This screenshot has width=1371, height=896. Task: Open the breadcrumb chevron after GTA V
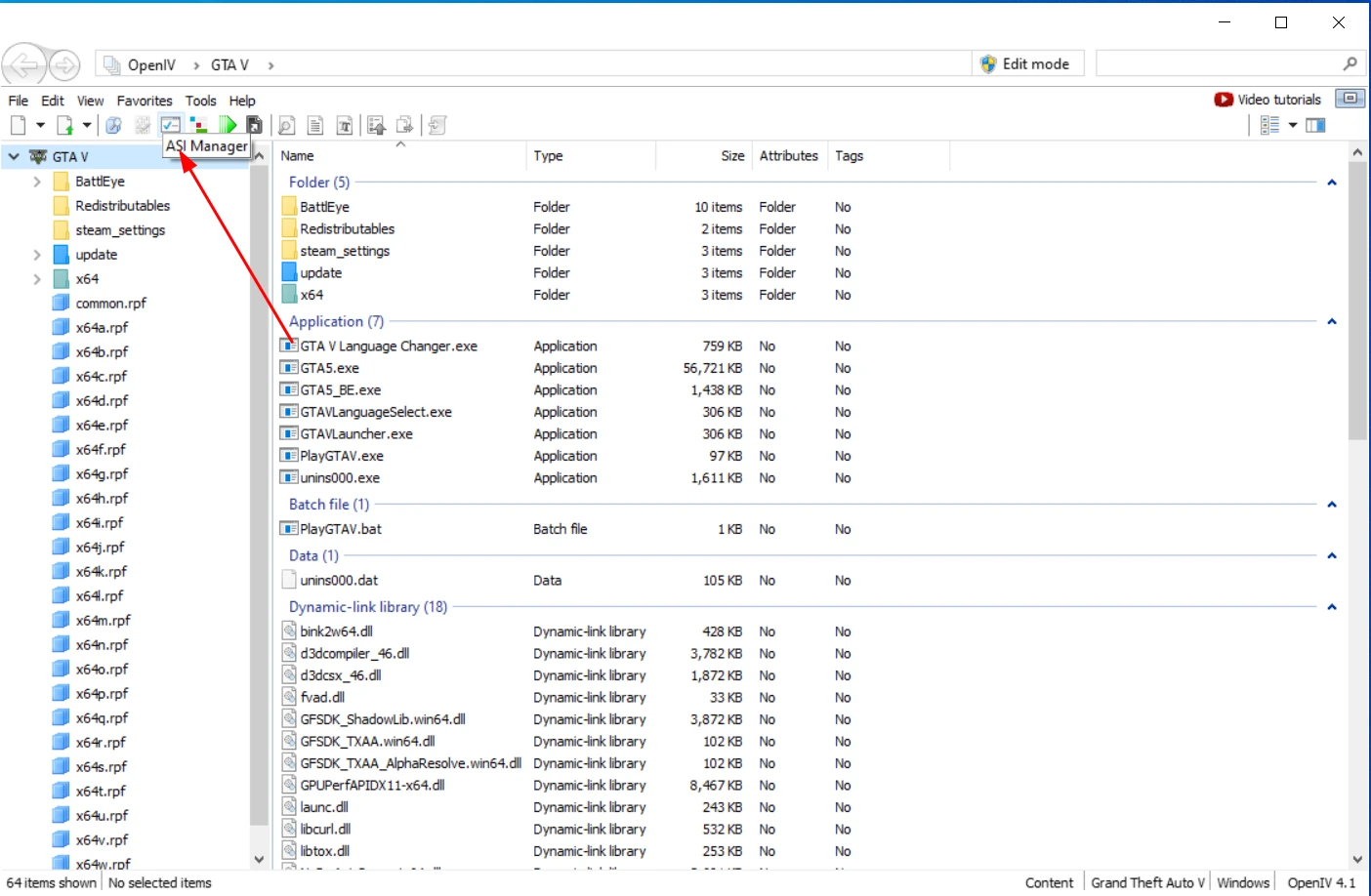[x=270, y=65]
